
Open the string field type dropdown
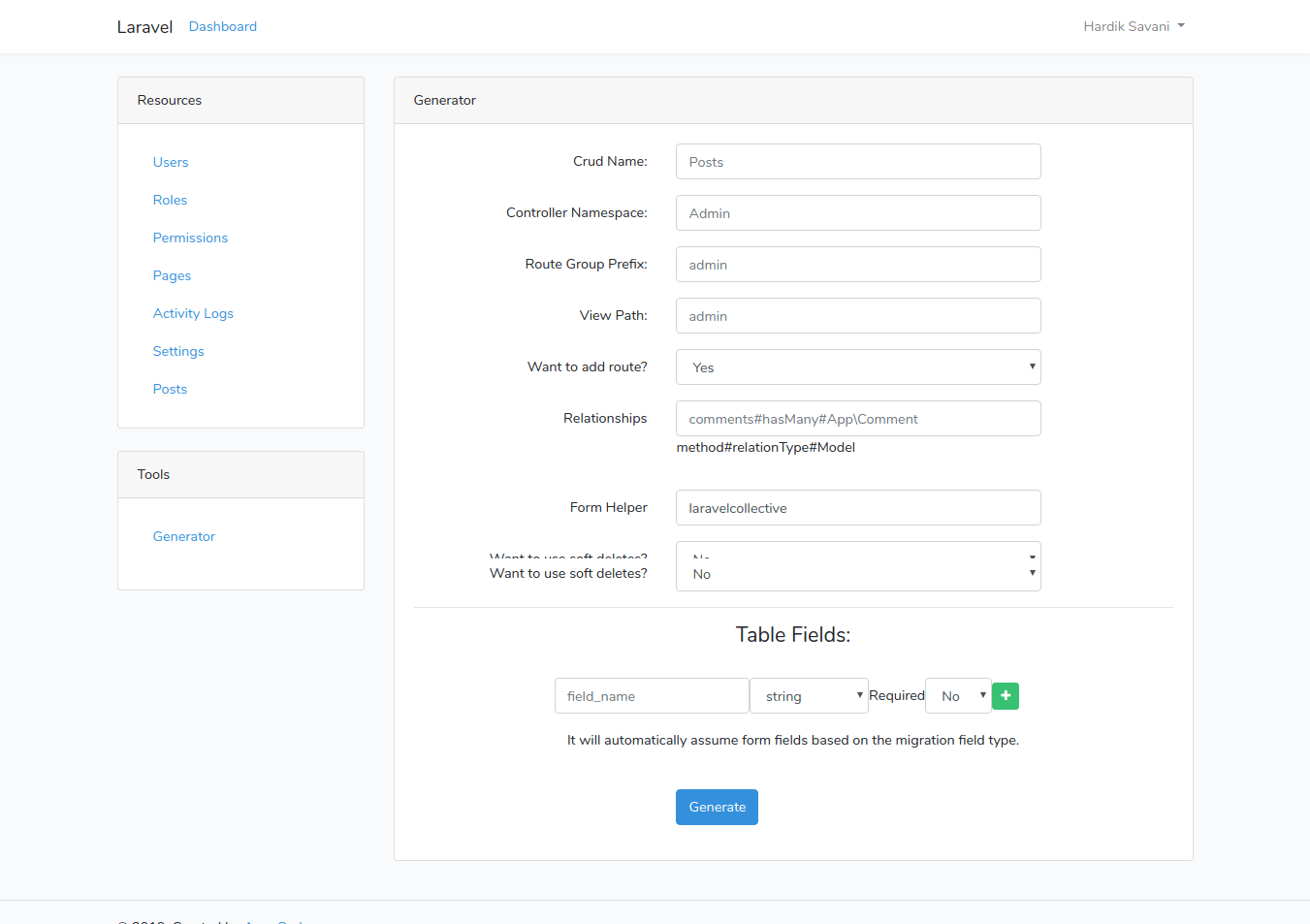(809, 696)
